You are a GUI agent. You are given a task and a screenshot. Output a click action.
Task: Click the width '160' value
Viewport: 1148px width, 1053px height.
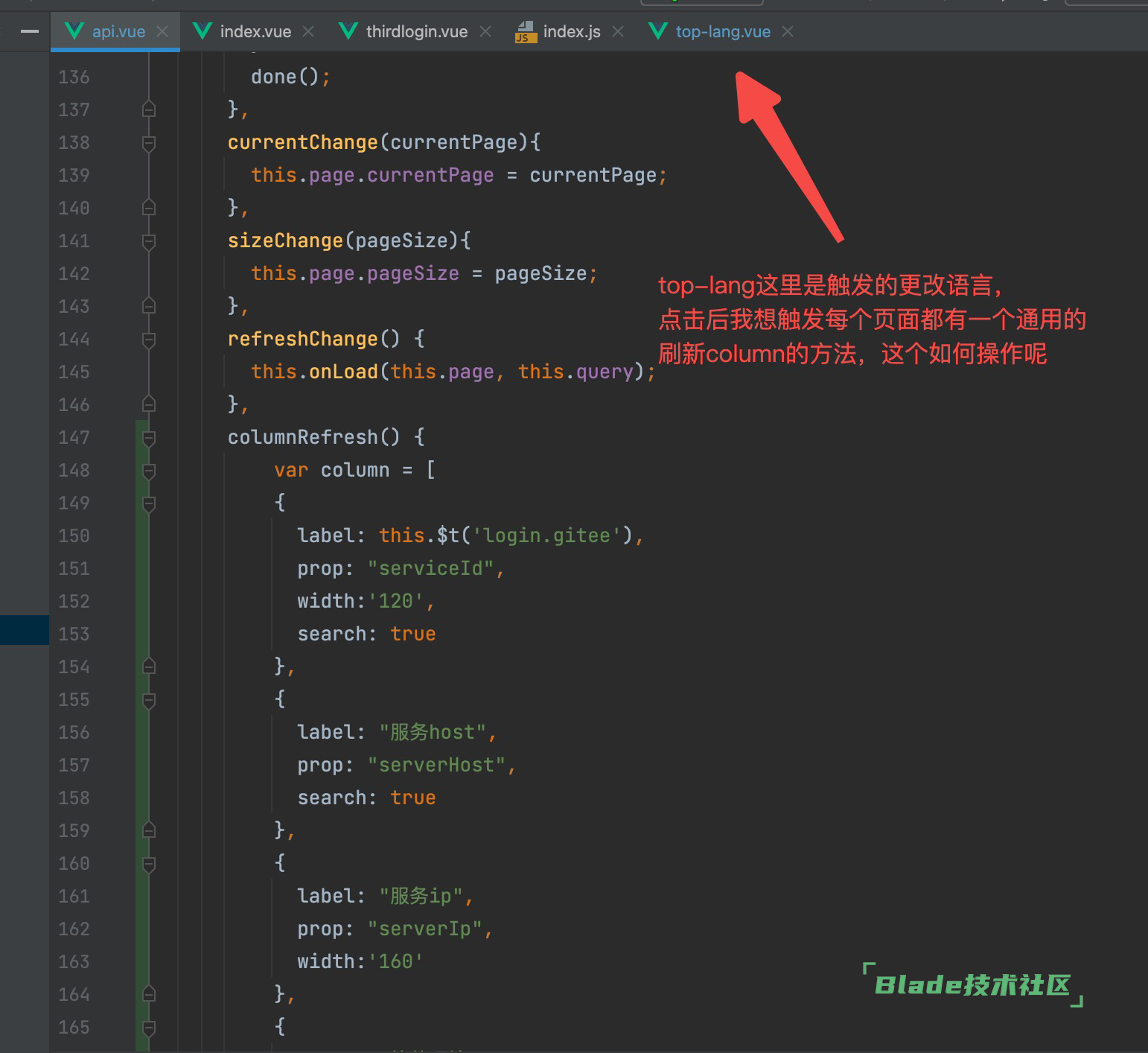[x=396, y=961]
